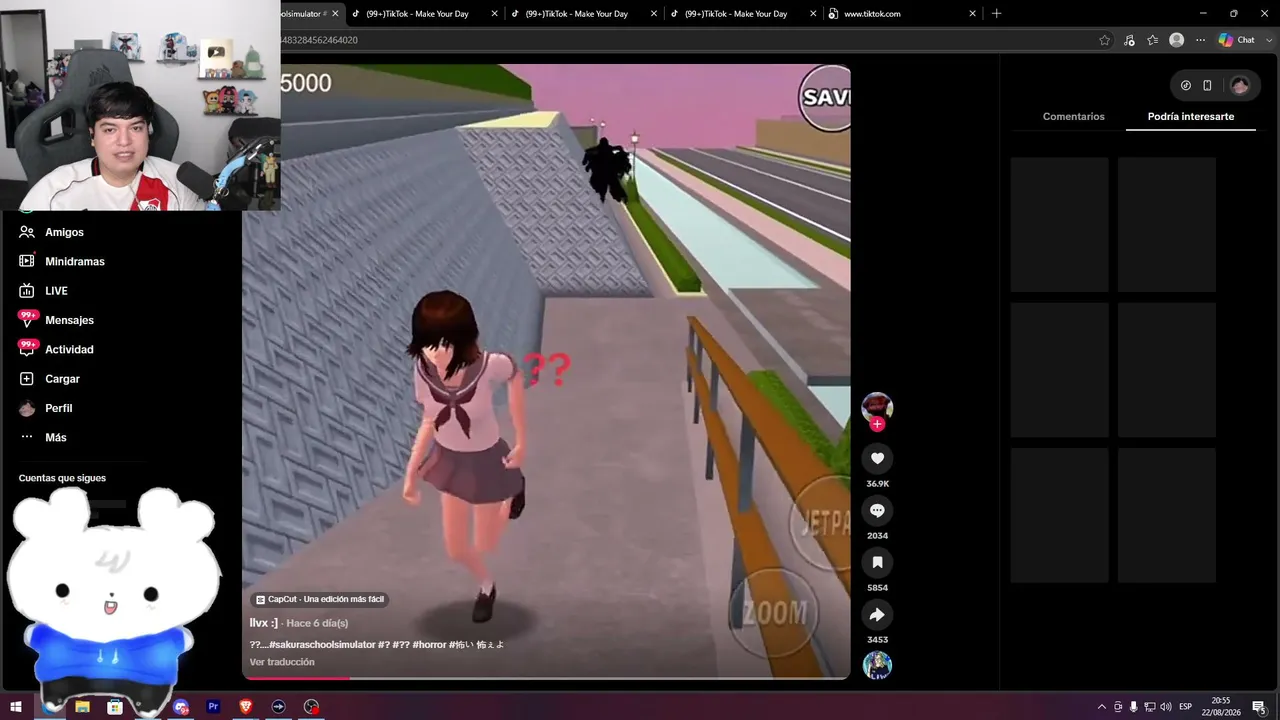Click Ver traducción under the caption

[x=282, y=662]
